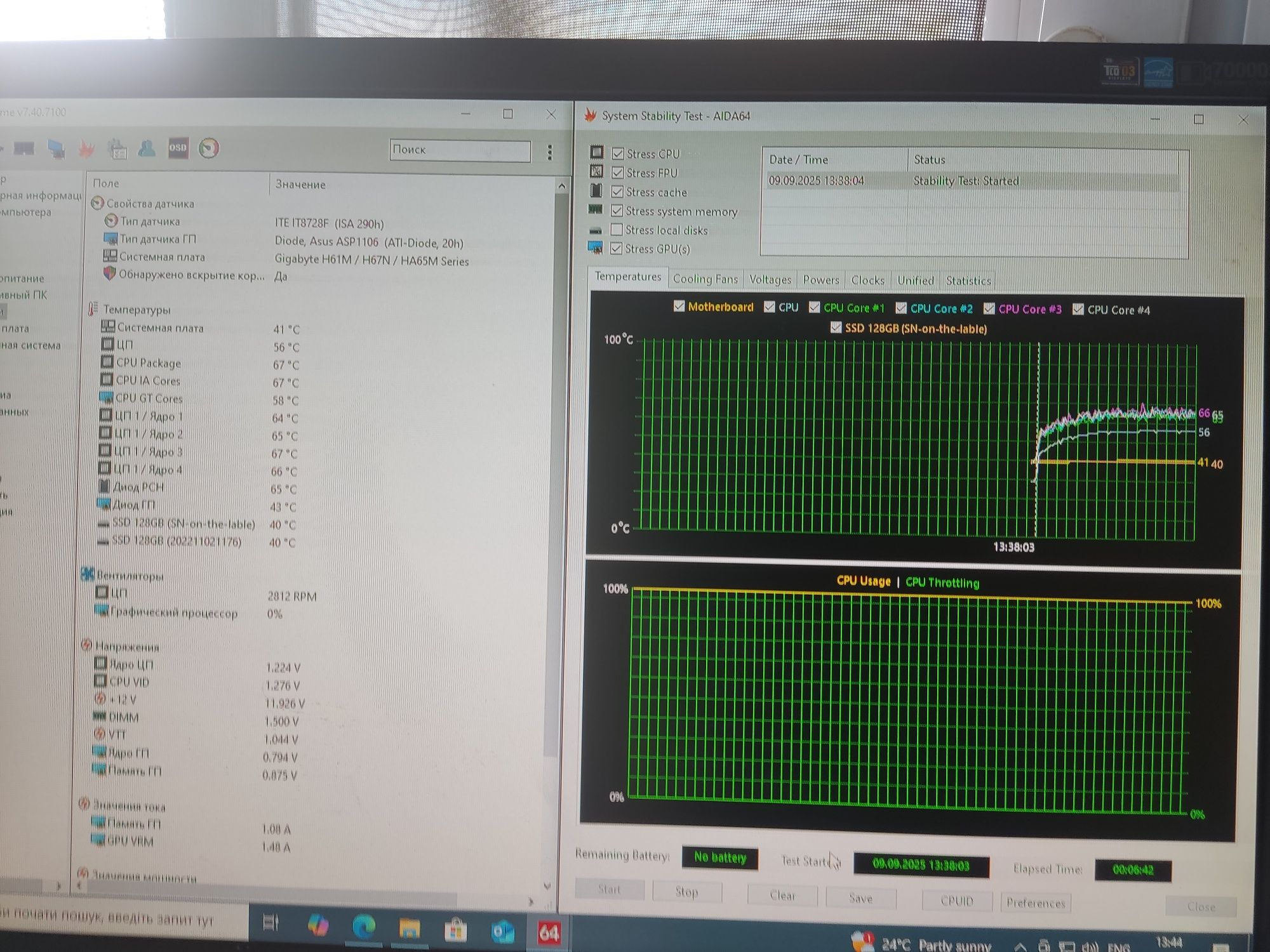Screen dimensions: 1270x952
Task: Toggle the Stress GPU(s) checkbox
Action: (616, 248)
